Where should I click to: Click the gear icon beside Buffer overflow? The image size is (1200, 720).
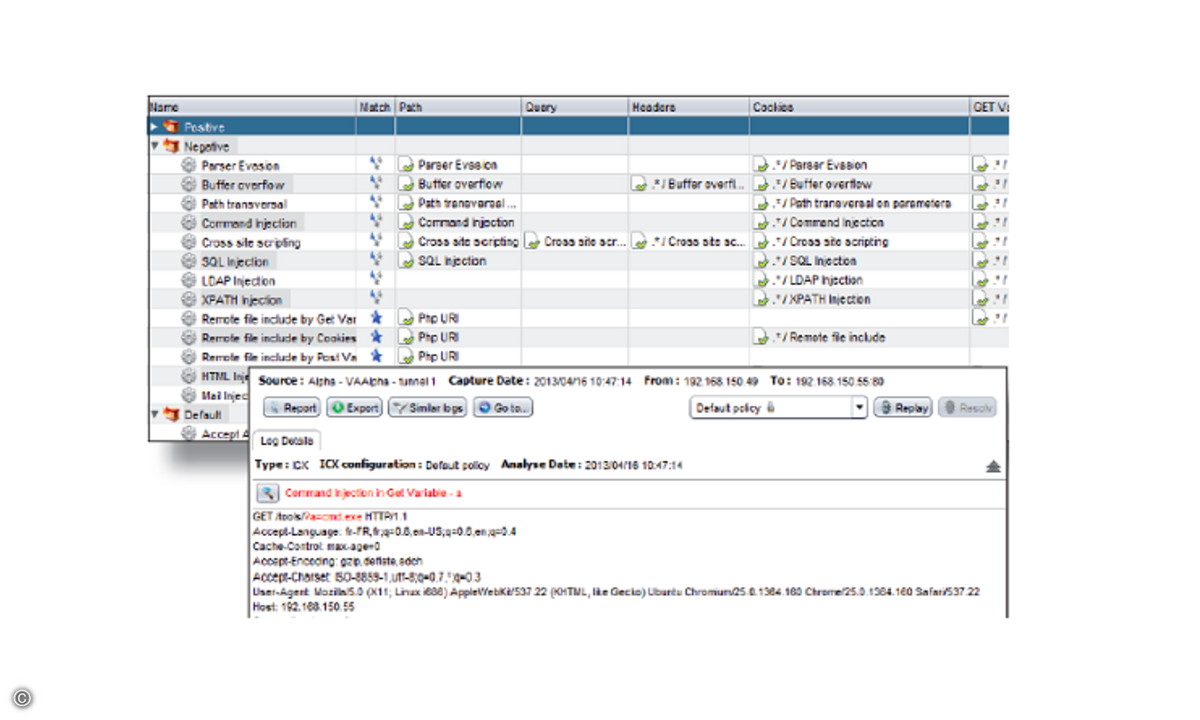click(x=189, y=184)
